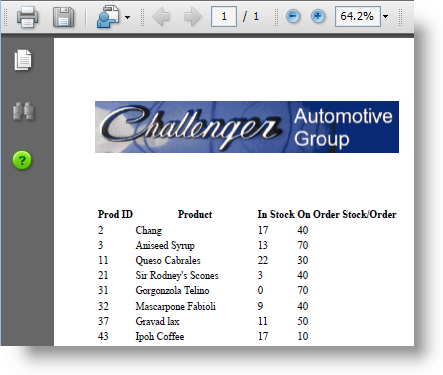The width and height of the screenshot is (443, 375).
Task: Click the page number input field
Action: click(224, 16)
